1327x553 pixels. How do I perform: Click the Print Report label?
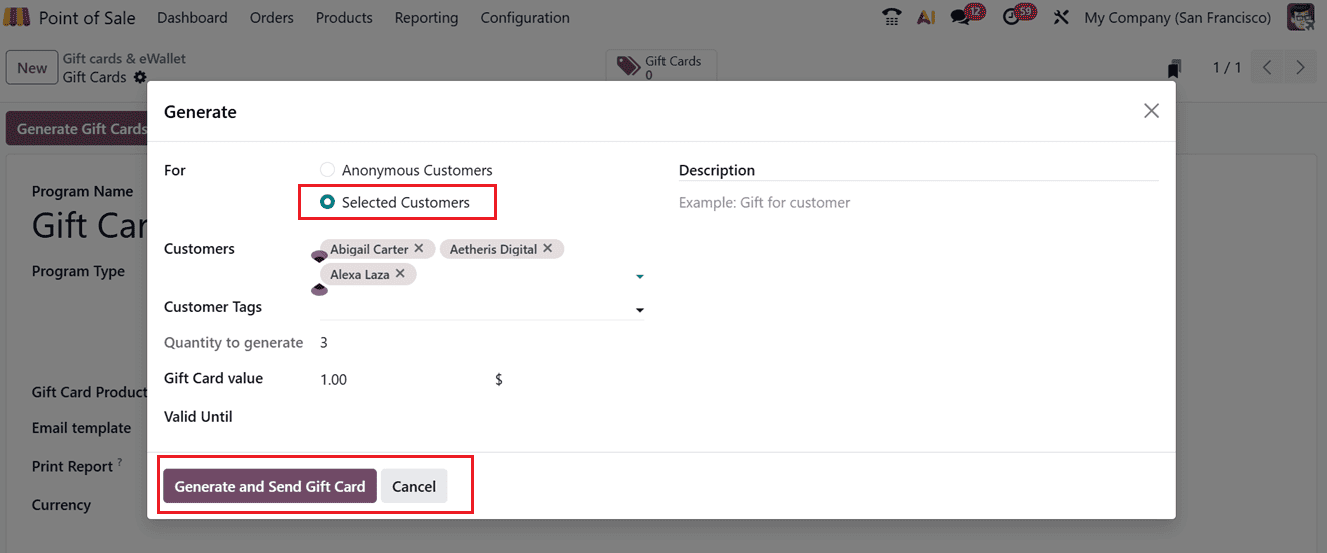(x=72, y=466)
